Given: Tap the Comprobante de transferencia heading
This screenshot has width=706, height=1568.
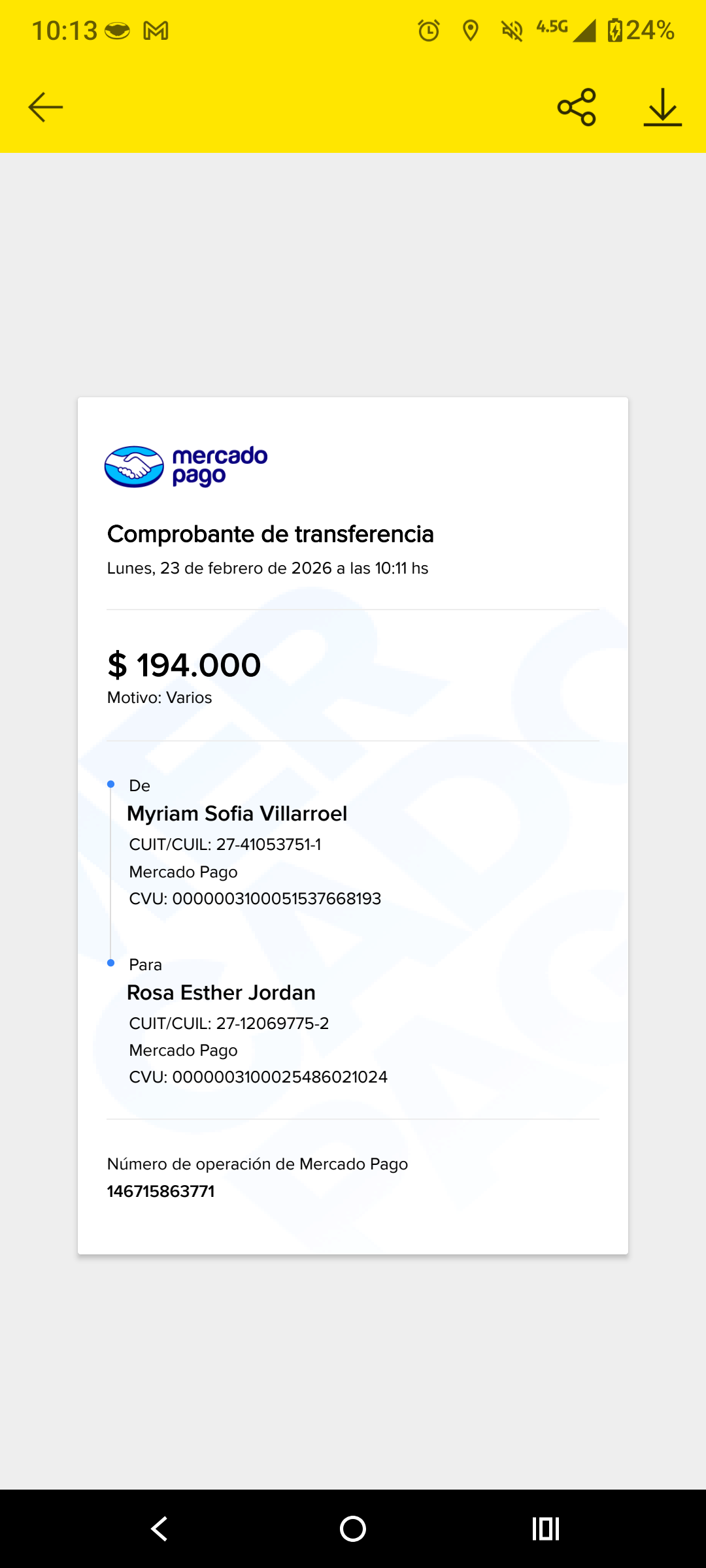Looking at the screenshot, I should (271, 534).
